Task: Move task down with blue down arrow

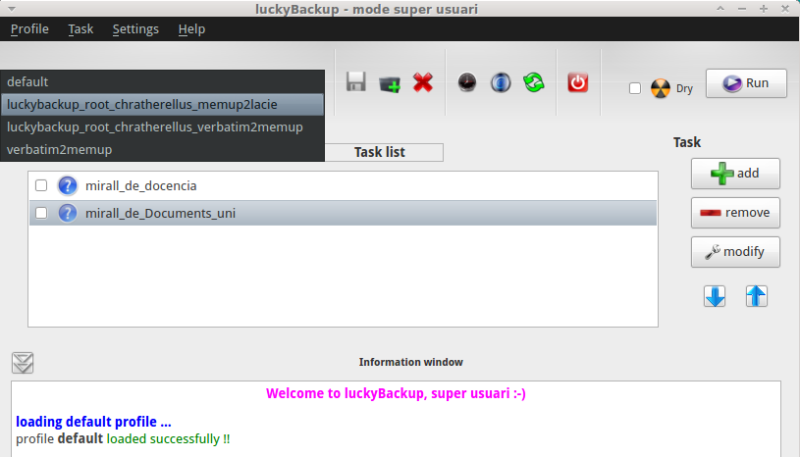Action: [715, 296]
